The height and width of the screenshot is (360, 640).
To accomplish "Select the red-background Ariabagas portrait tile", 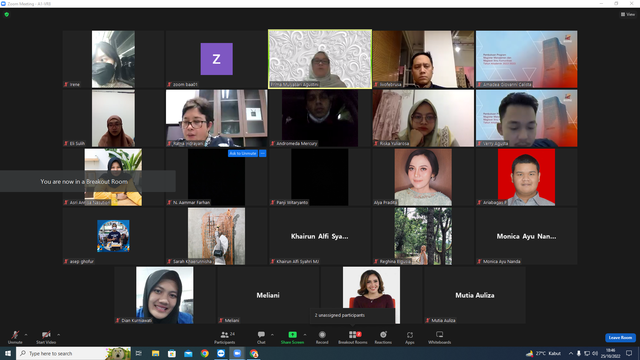I will [x=527, y=177].
